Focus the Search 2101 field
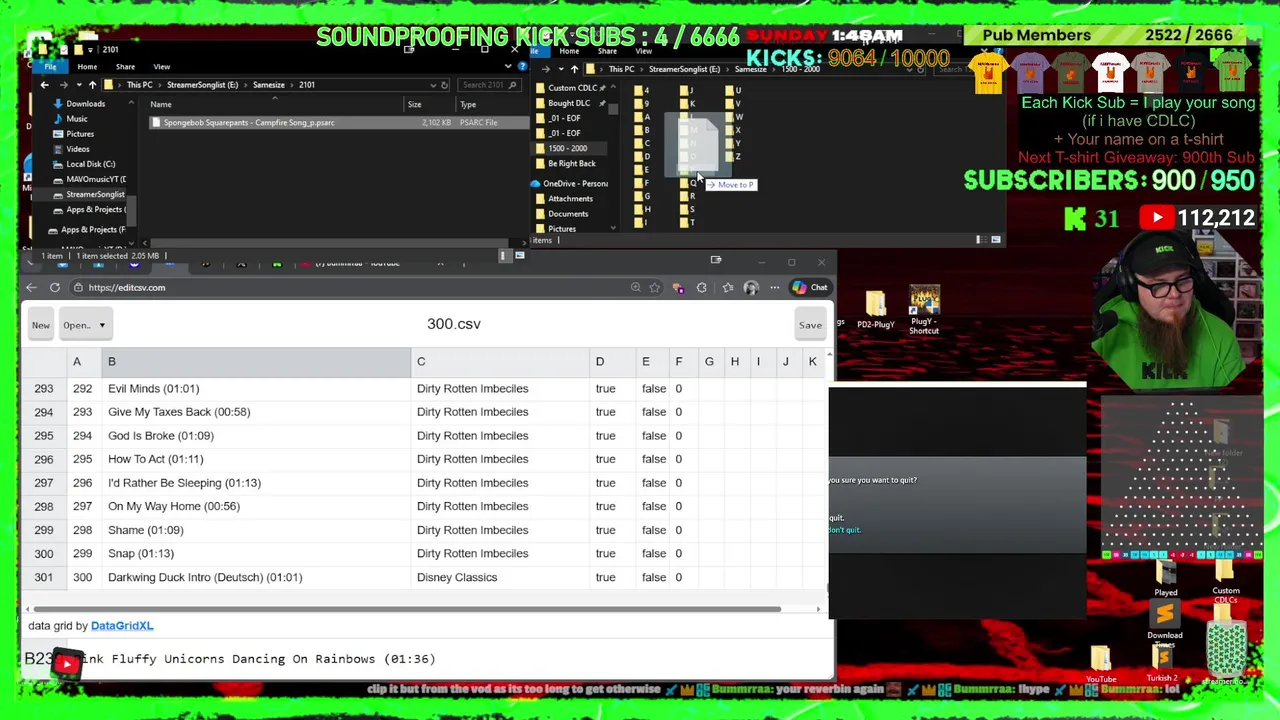The width and height of the screenshot is (1280, 720). [489, 85]
